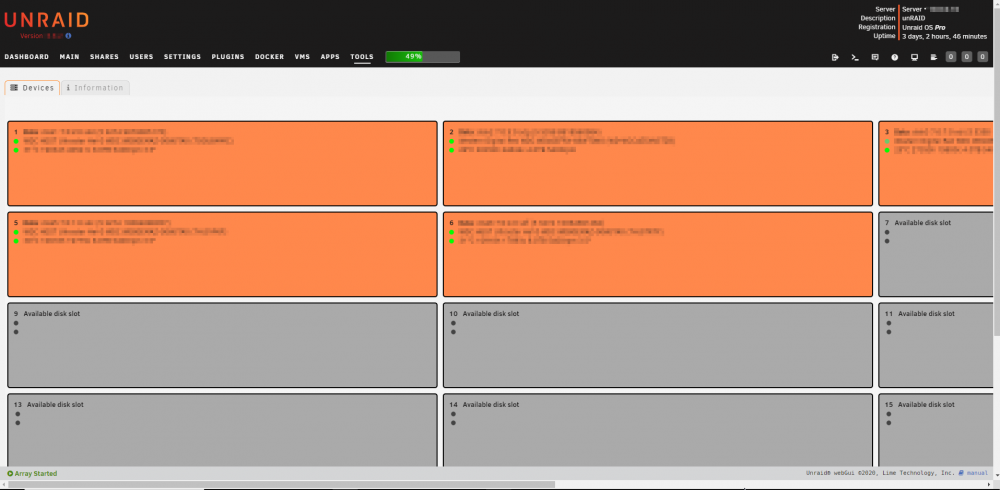Click the 49% progress bar
This screenshot has height=490, width=1000.
(422, 57)
